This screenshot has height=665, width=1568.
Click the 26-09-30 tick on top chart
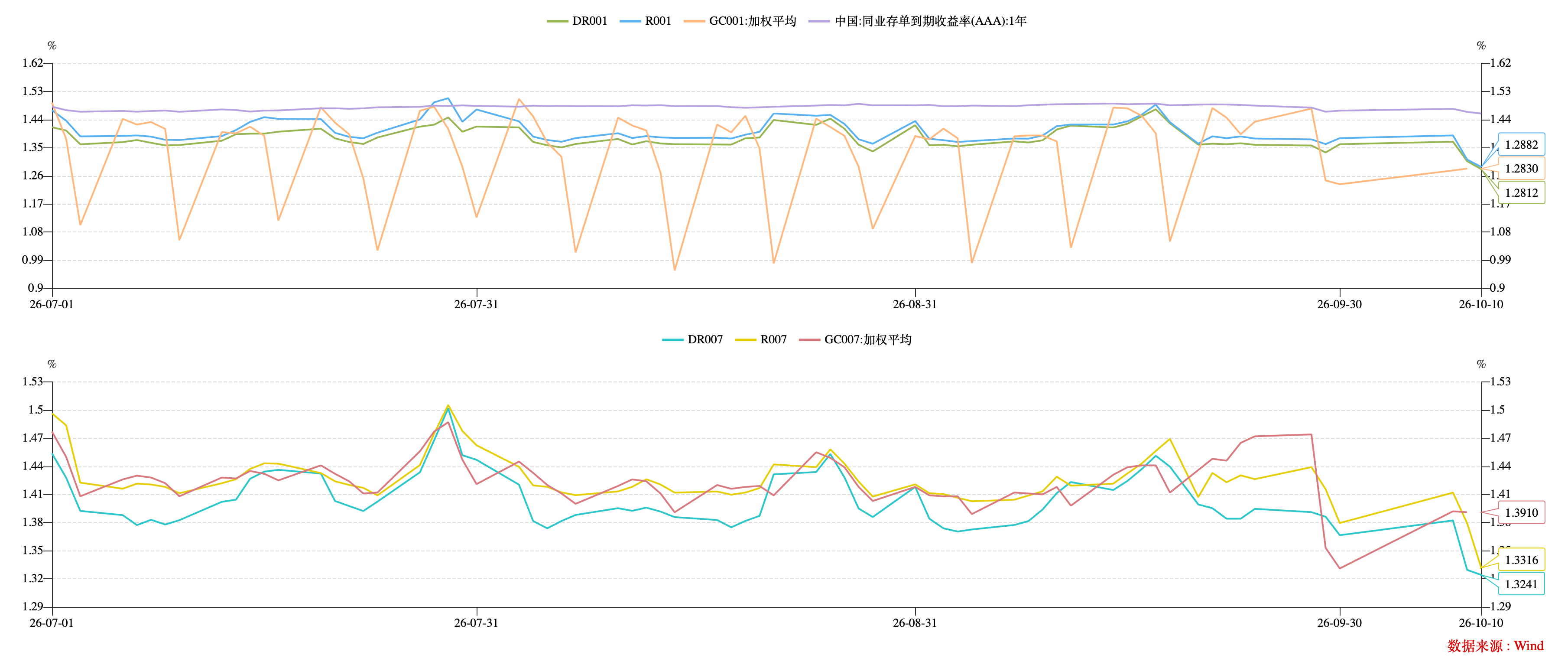[1339, 304]
